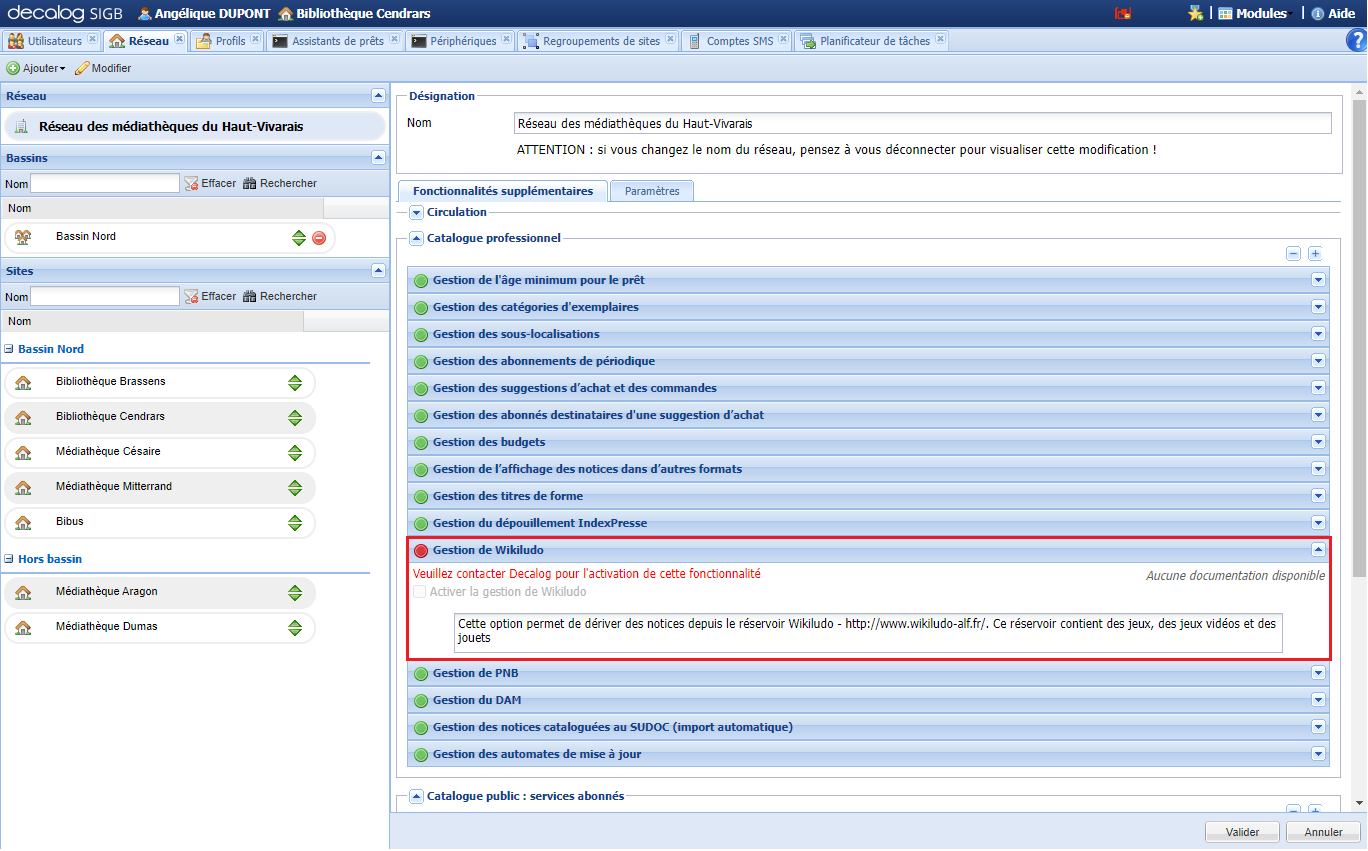Click the Effacer icon in Bassins section
The height and width of the screenshot is (851, 1368).
click(191, 183)
